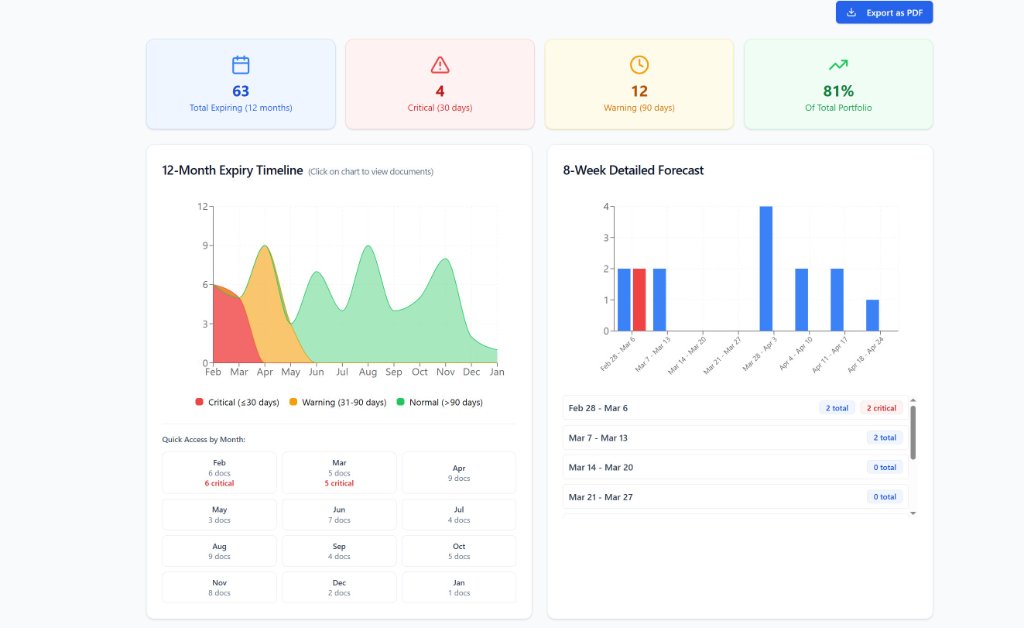Click the '6 critical' label in Feb tile
The height and width of the screenshot is (628, 1024).
(x=219, y=483)
